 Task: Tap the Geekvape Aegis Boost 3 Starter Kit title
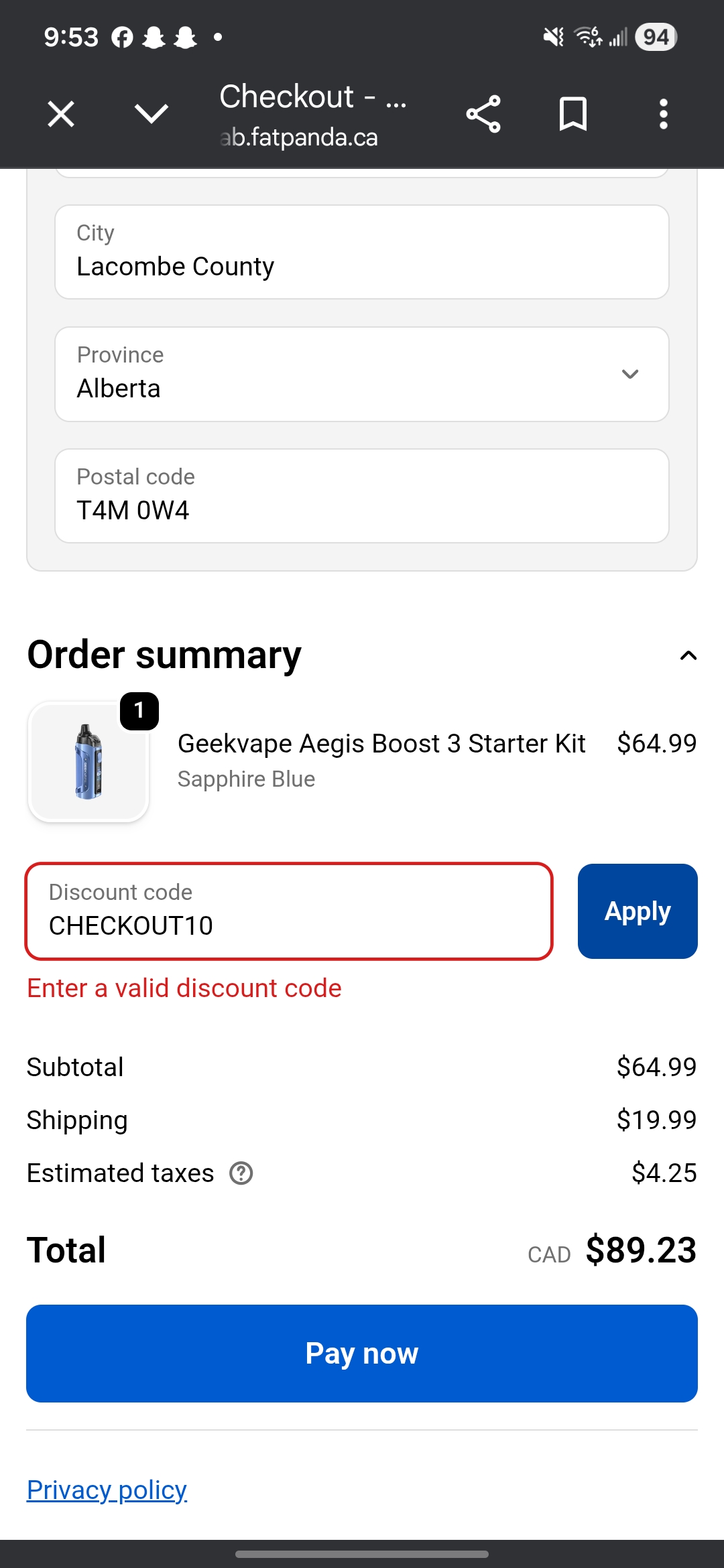[x=381, y=744]
